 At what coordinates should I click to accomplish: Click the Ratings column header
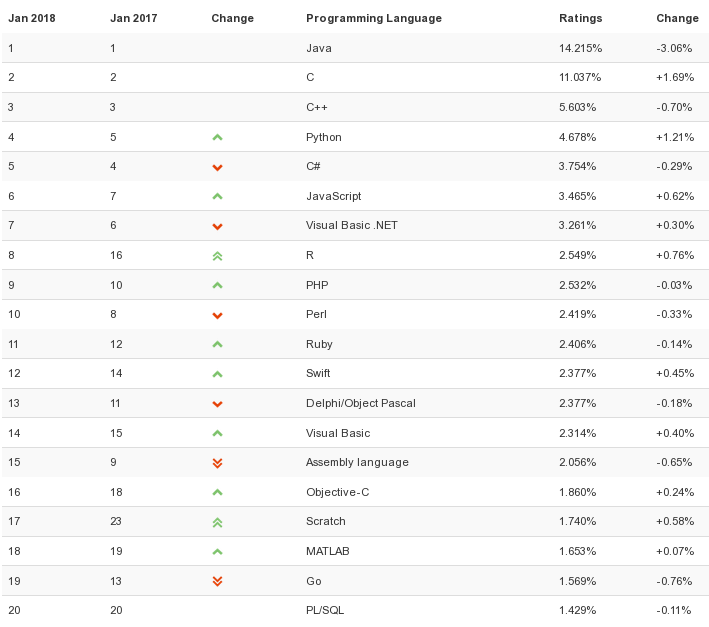point(580,18)
